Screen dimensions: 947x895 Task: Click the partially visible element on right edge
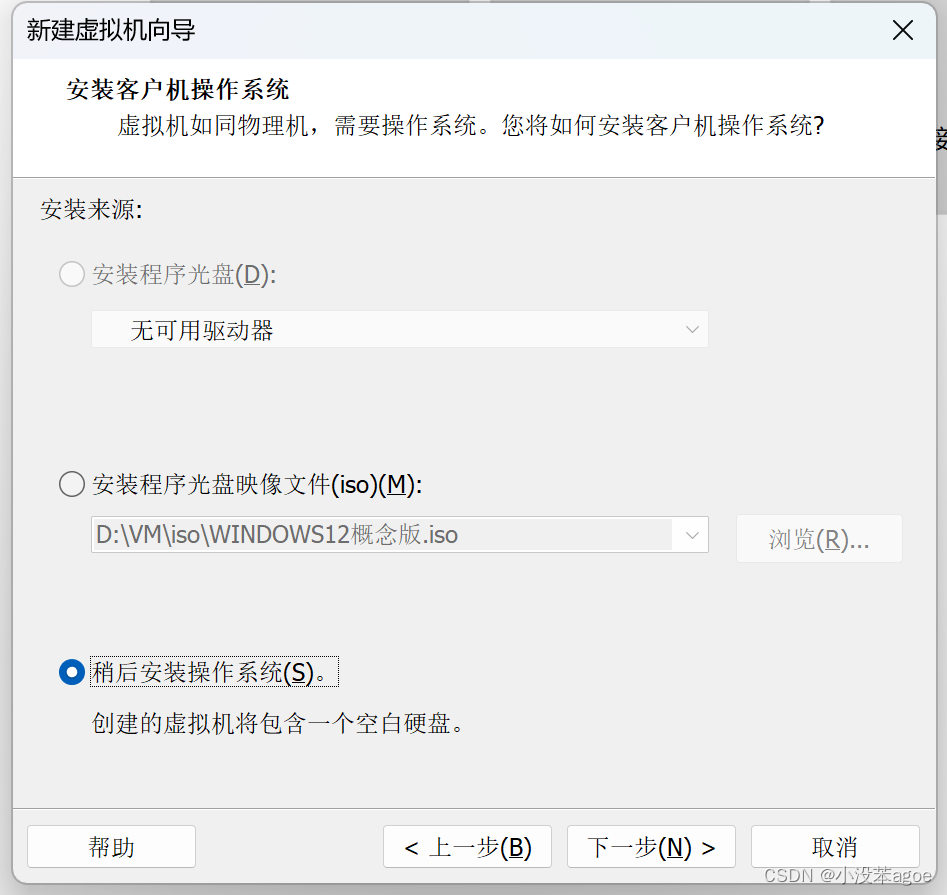tap(941, 140)
